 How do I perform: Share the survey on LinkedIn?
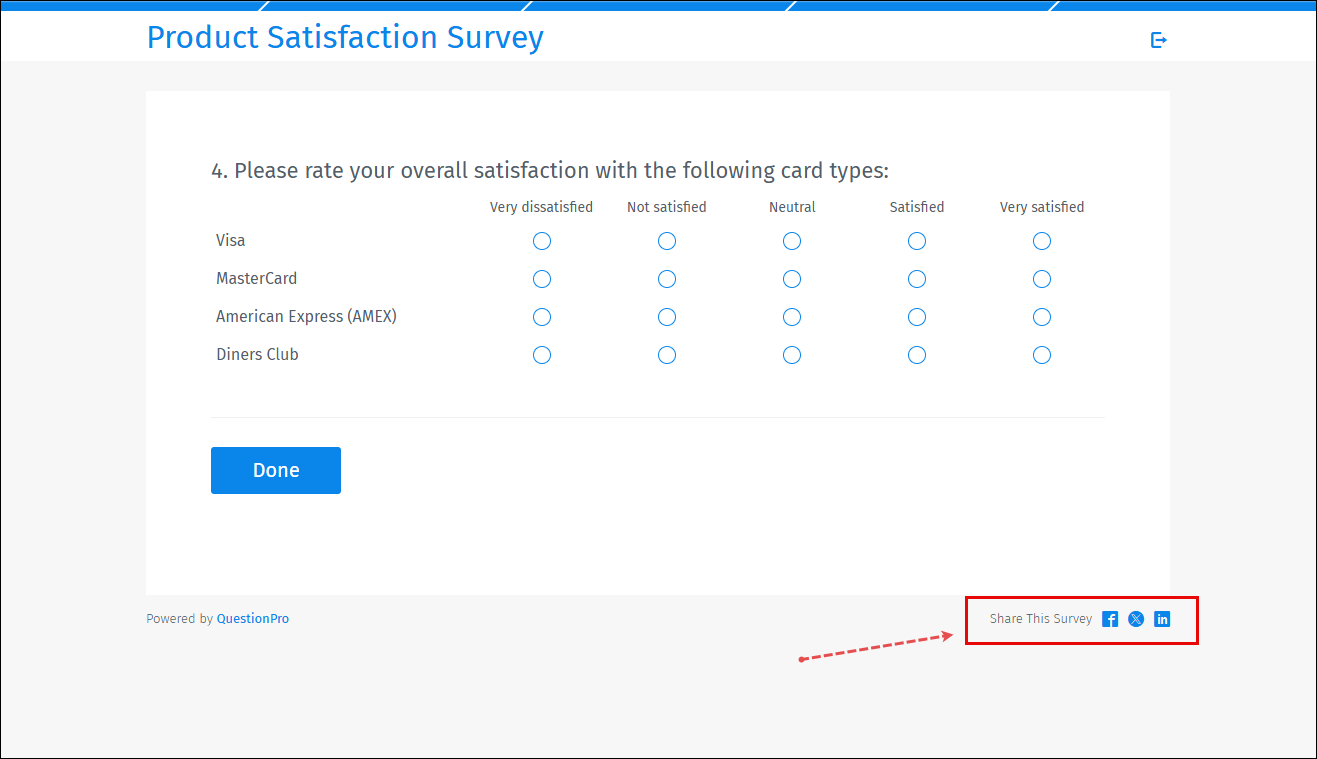click(1162, 619)
